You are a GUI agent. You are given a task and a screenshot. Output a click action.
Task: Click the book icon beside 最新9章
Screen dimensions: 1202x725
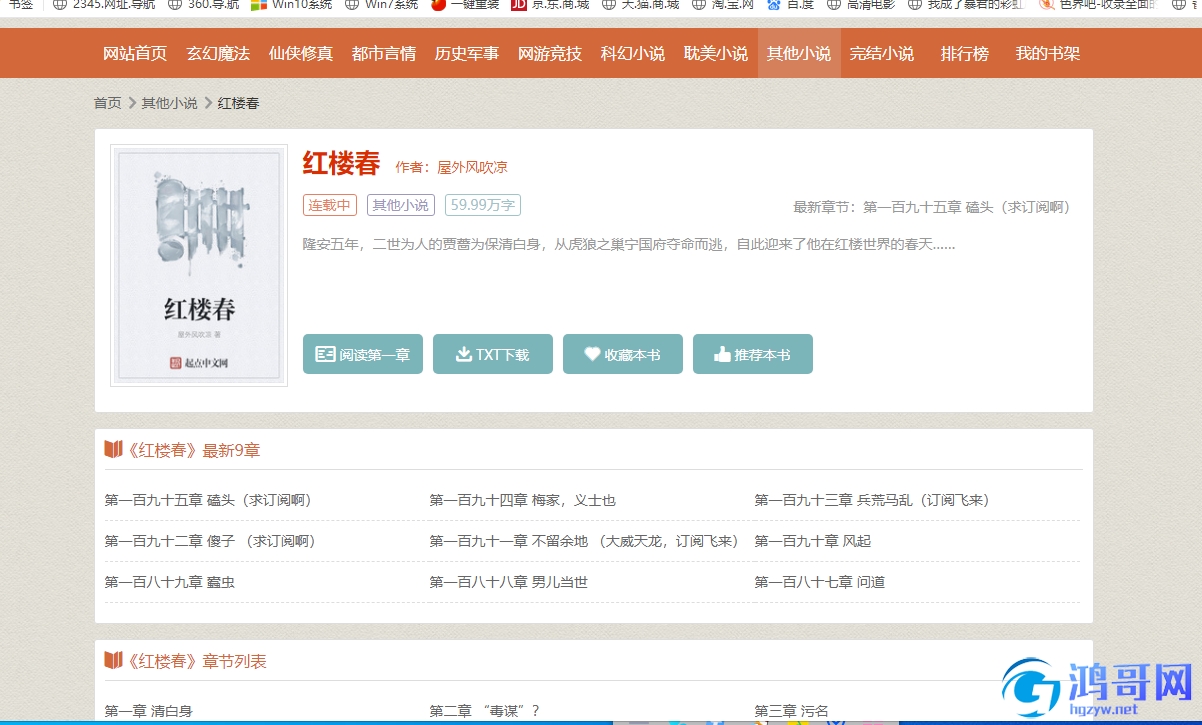click(x=114, y=449)
